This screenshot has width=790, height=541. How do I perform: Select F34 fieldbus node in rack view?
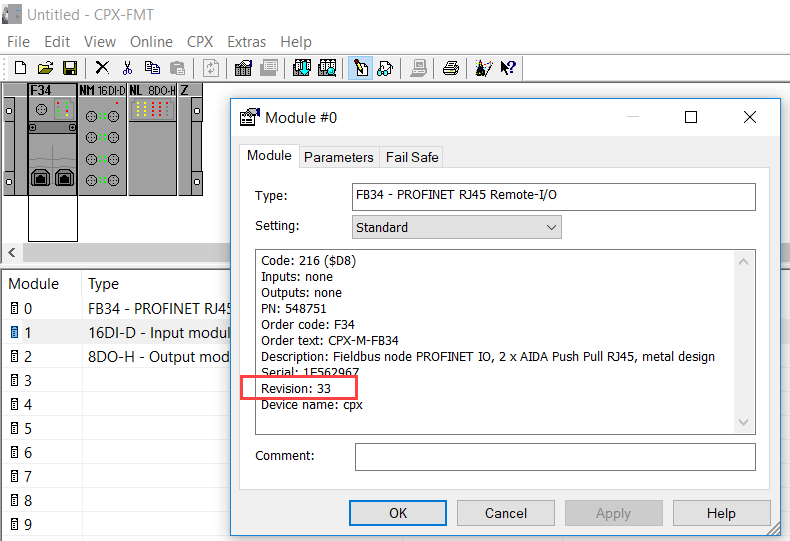click(x=52, y=140)
